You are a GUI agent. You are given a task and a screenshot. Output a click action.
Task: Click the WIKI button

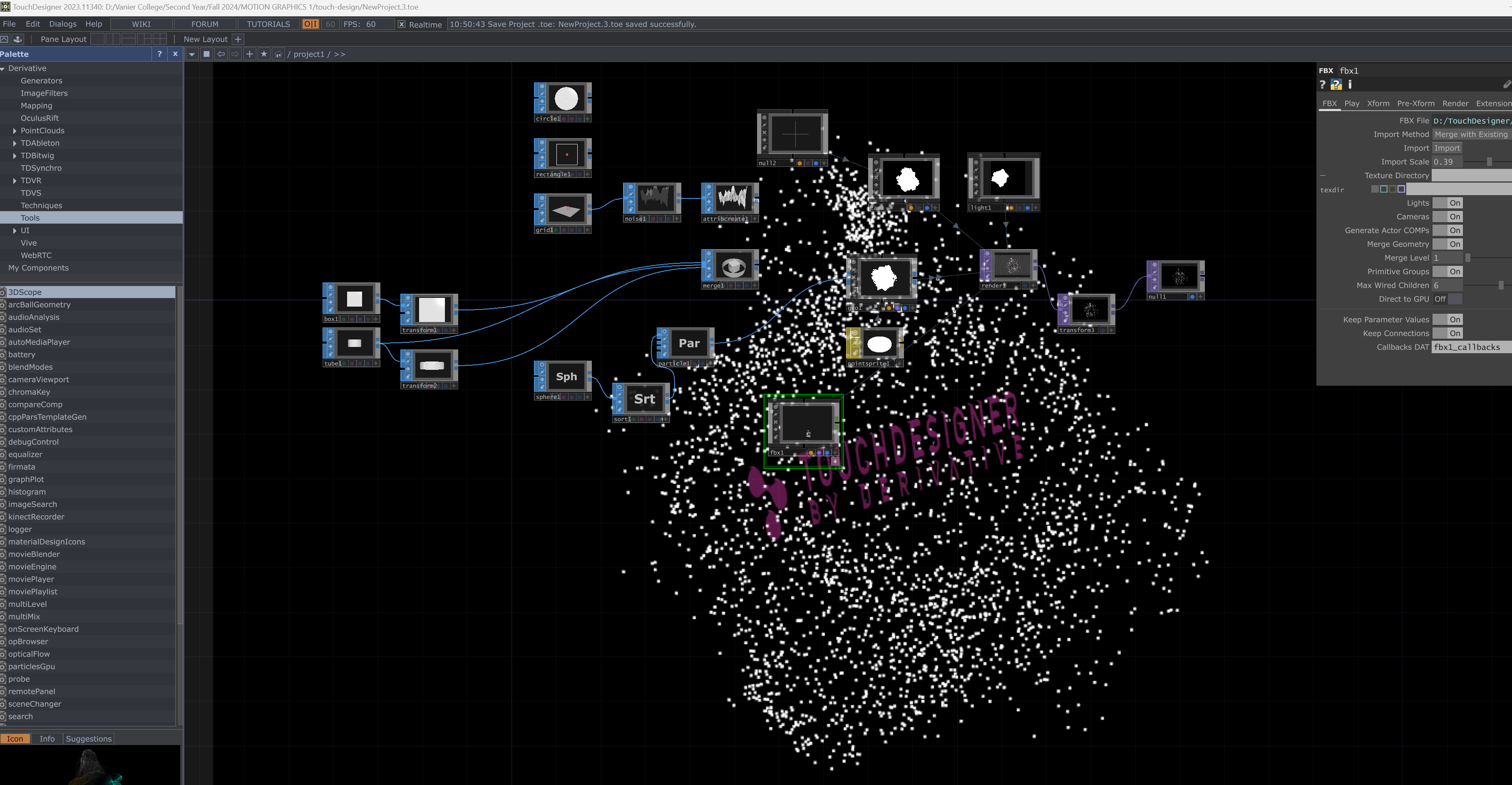(142, 24)
